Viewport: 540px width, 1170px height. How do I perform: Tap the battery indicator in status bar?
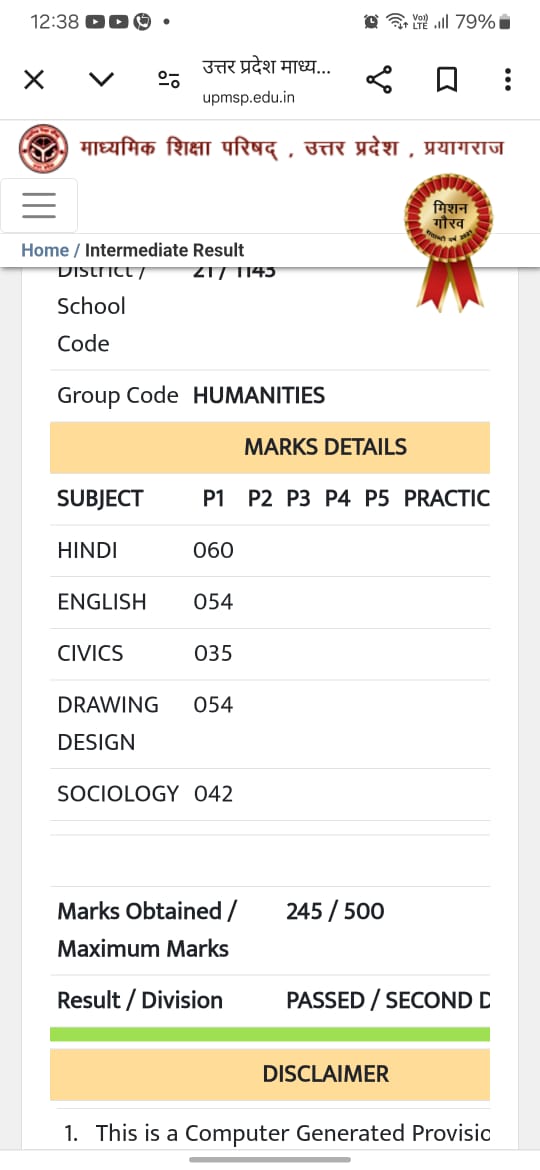coord(505,22)
